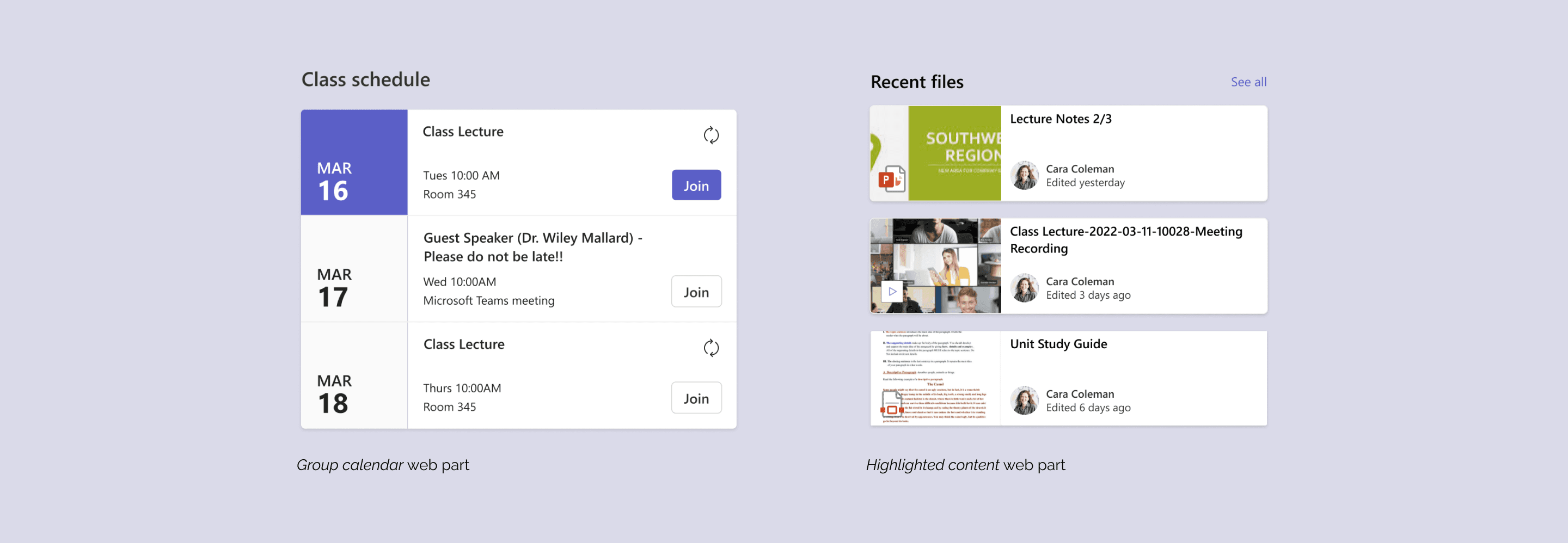Click Cara Coleman avatar on Unit Study Guide
The width and height of the screenshot is (1568, 543).
coord(1025,400)
